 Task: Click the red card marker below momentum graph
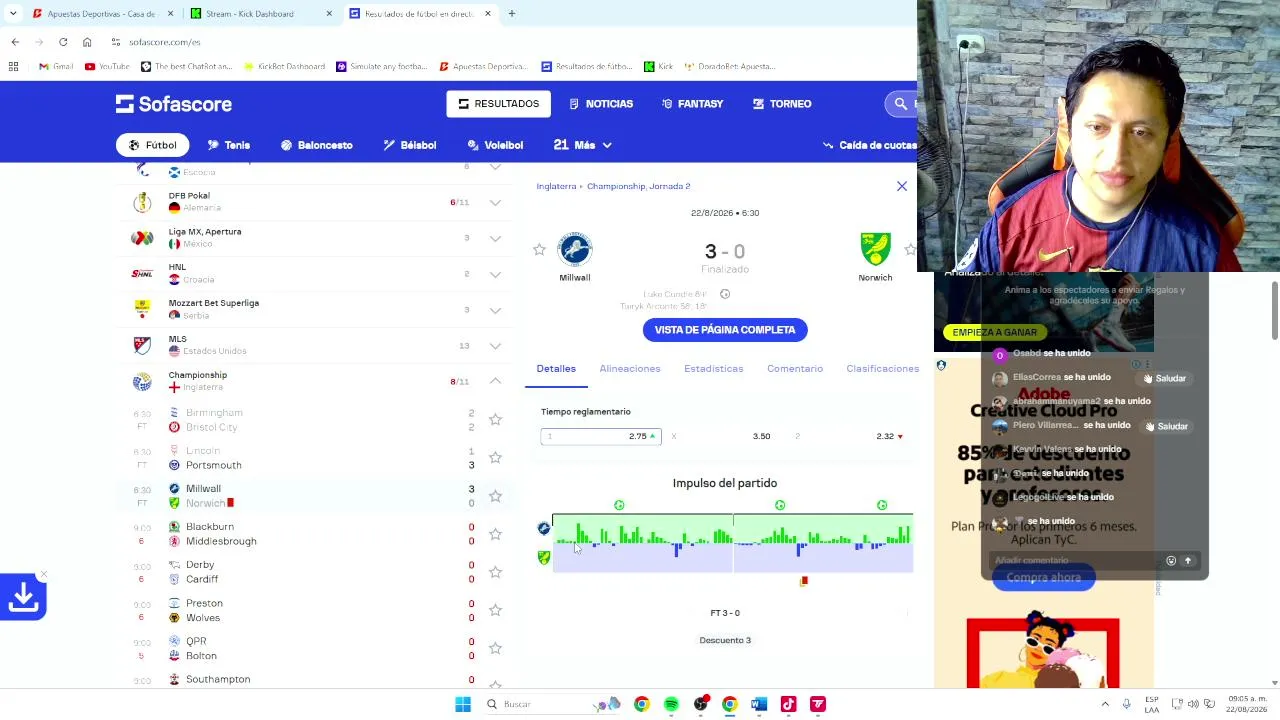click(804, 580)
